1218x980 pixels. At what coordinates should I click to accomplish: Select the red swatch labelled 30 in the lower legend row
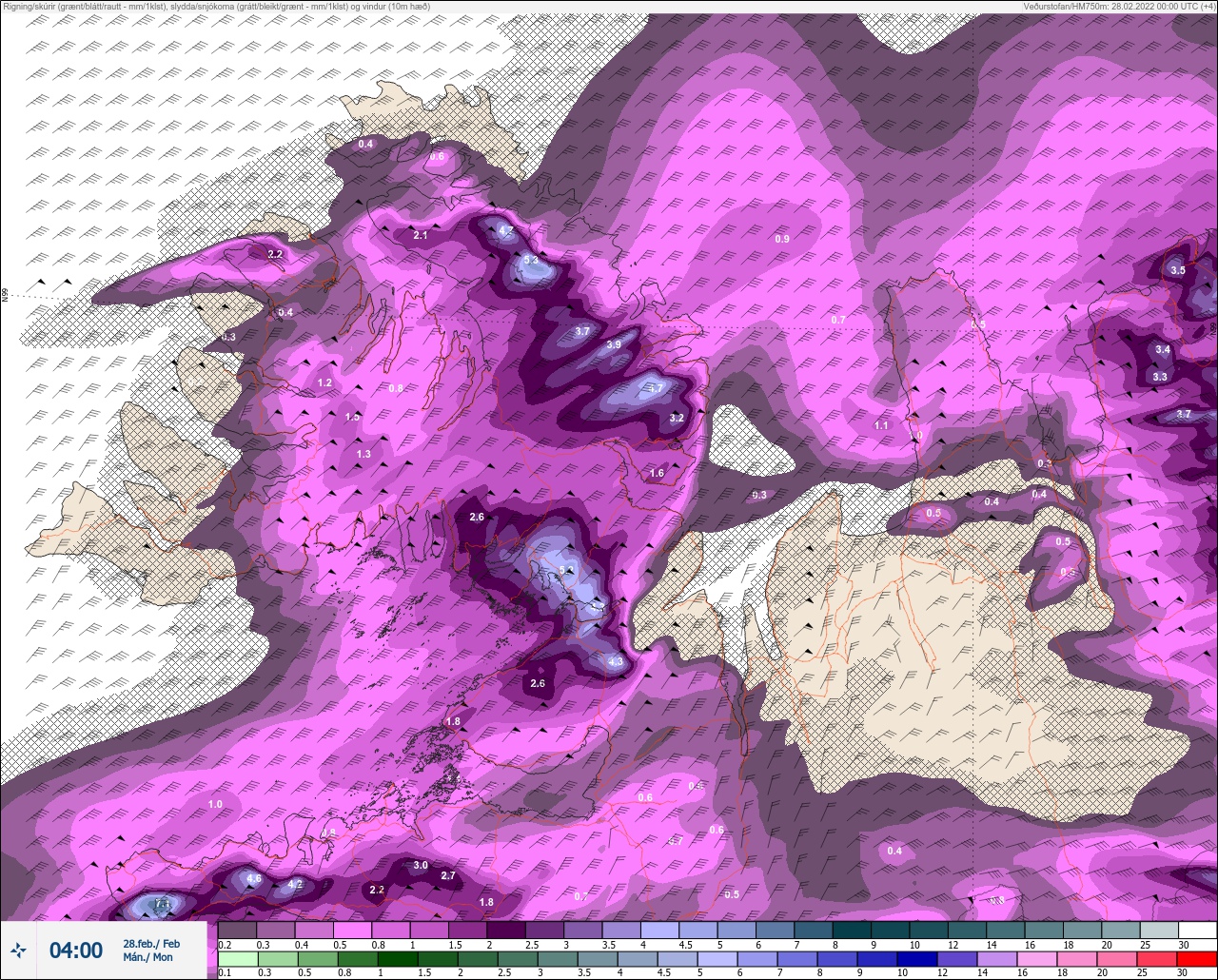(1196, 958)
